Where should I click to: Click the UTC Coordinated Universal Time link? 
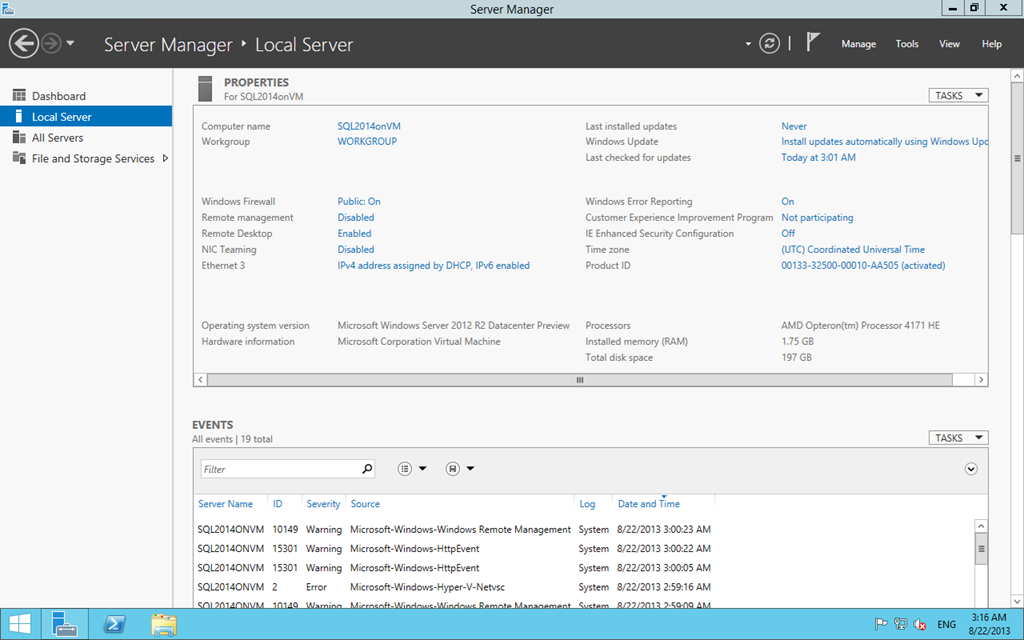click(853, 249)
